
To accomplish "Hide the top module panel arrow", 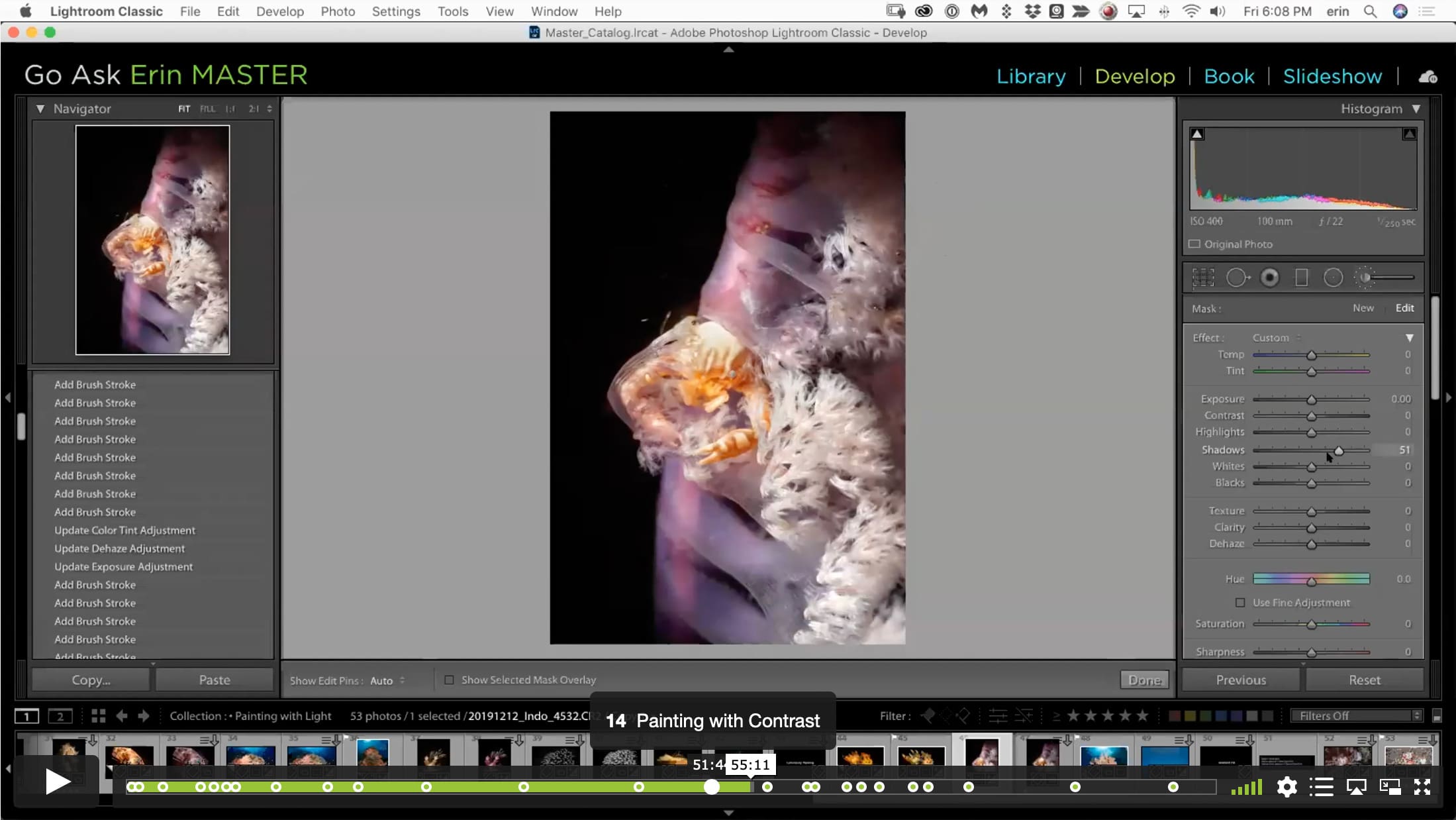I will click(728, 50).
